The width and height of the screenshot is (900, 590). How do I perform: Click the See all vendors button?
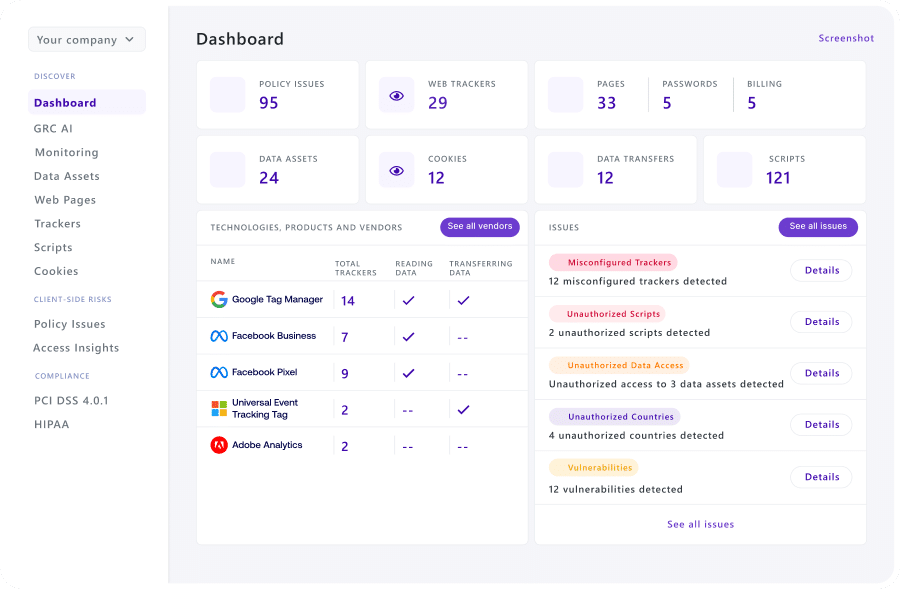pos(480,227)
